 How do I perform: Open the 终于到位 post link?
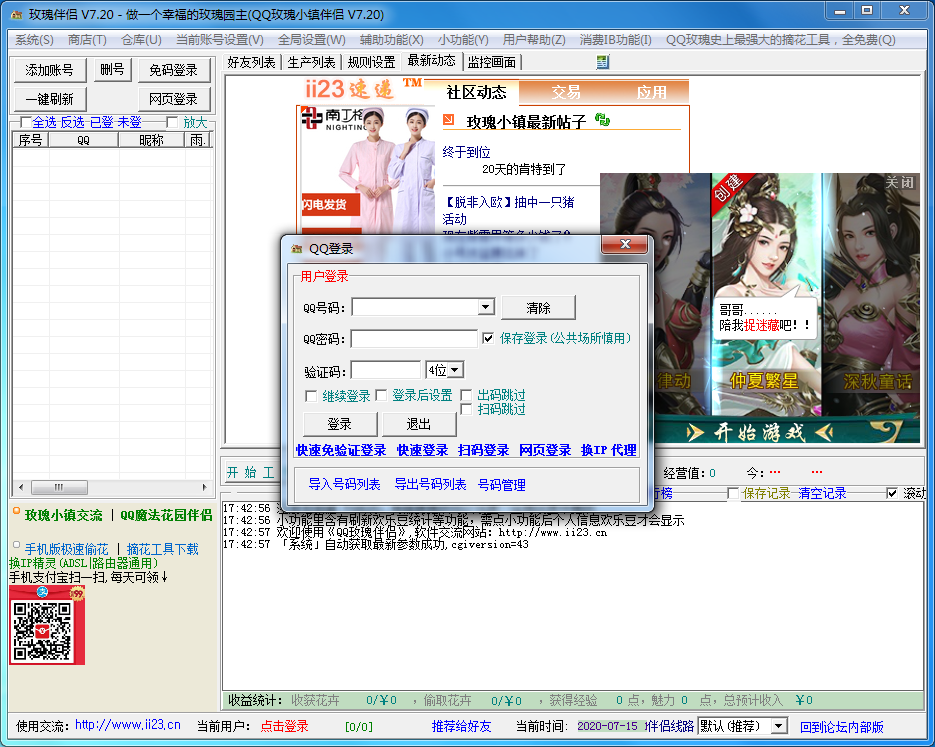pos(466,152)
